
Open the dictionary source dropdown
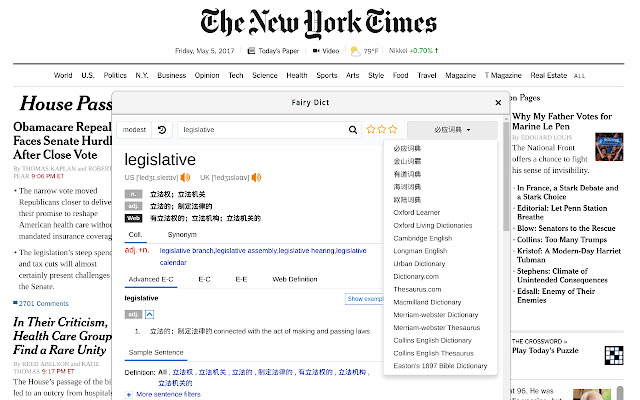tap(452, 130)
